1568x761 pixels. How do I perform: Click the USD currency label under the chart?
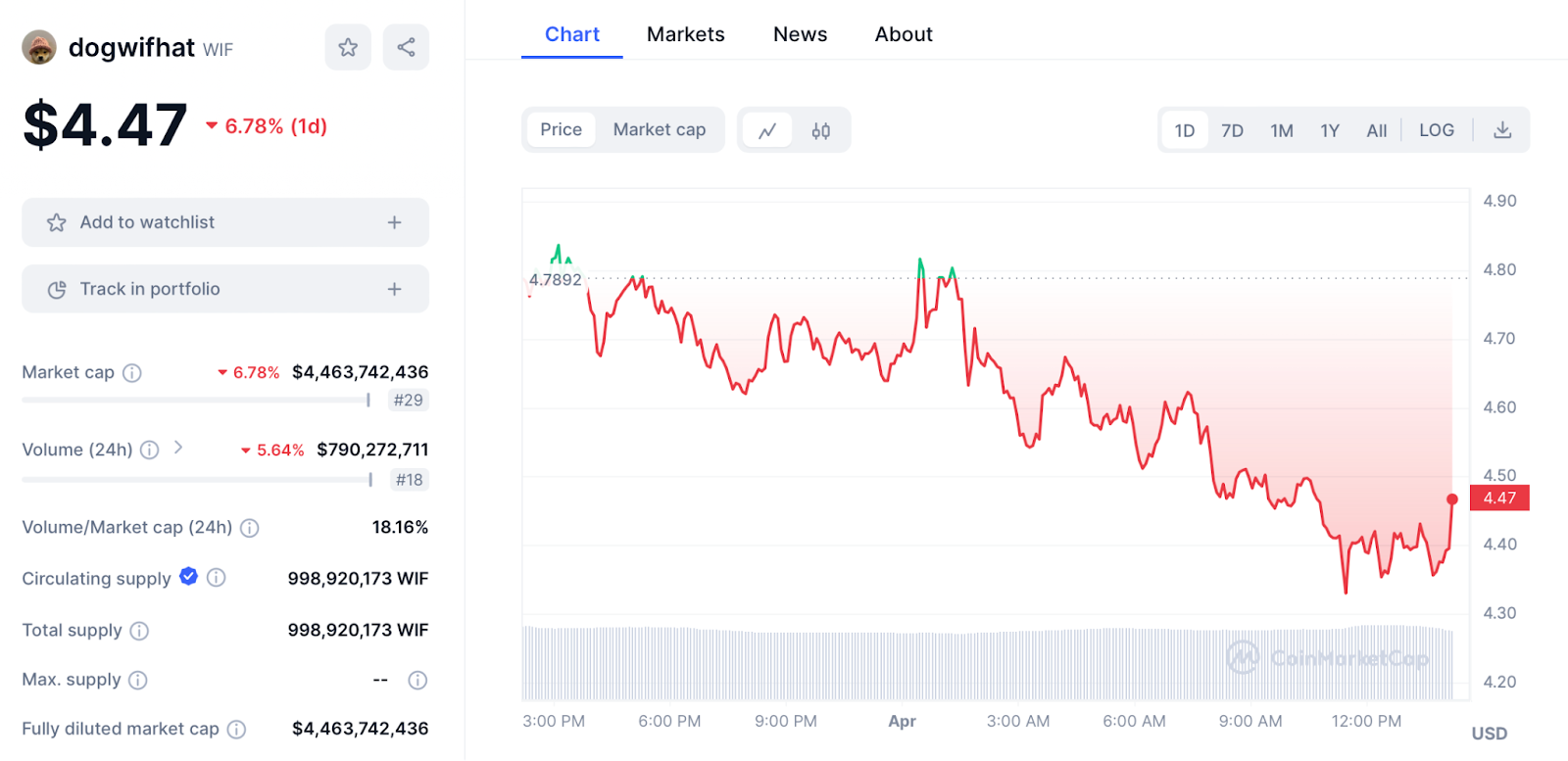click(x=1490, y=734)
